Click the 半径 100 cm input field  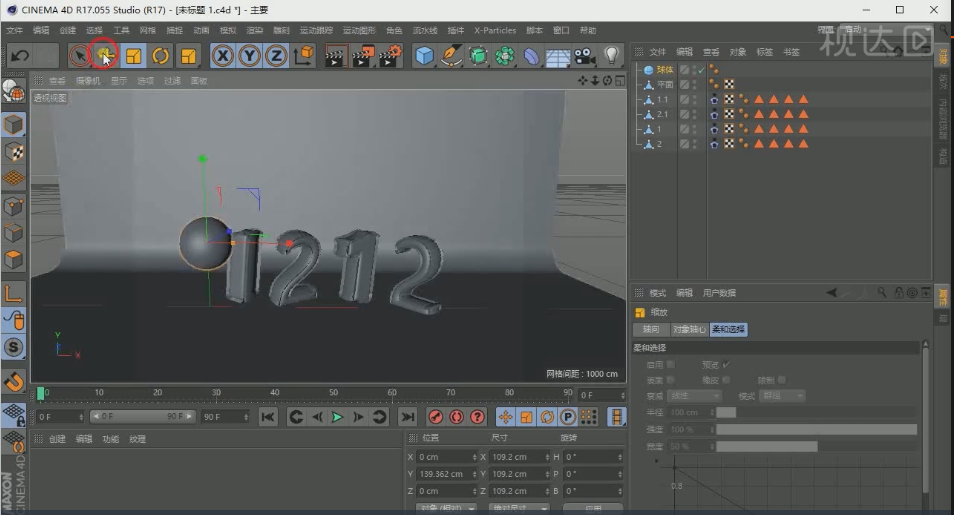[x=691, y=412]
